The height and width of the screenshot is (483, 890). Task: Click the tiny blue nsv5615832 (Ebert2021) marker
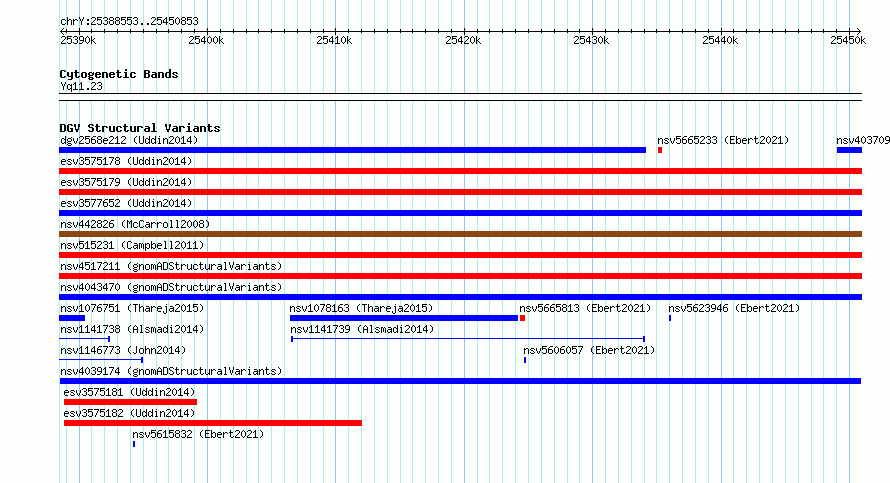pos(134,444)
